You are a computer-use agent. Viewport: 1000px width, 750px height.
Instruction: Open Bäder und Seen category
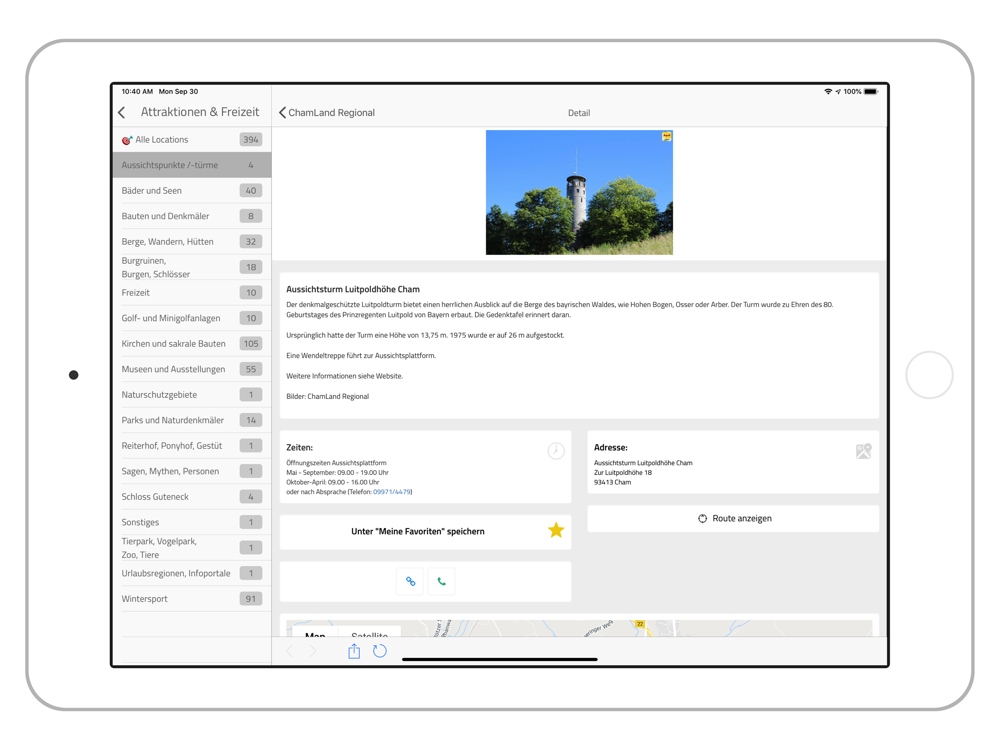point(191,191)
